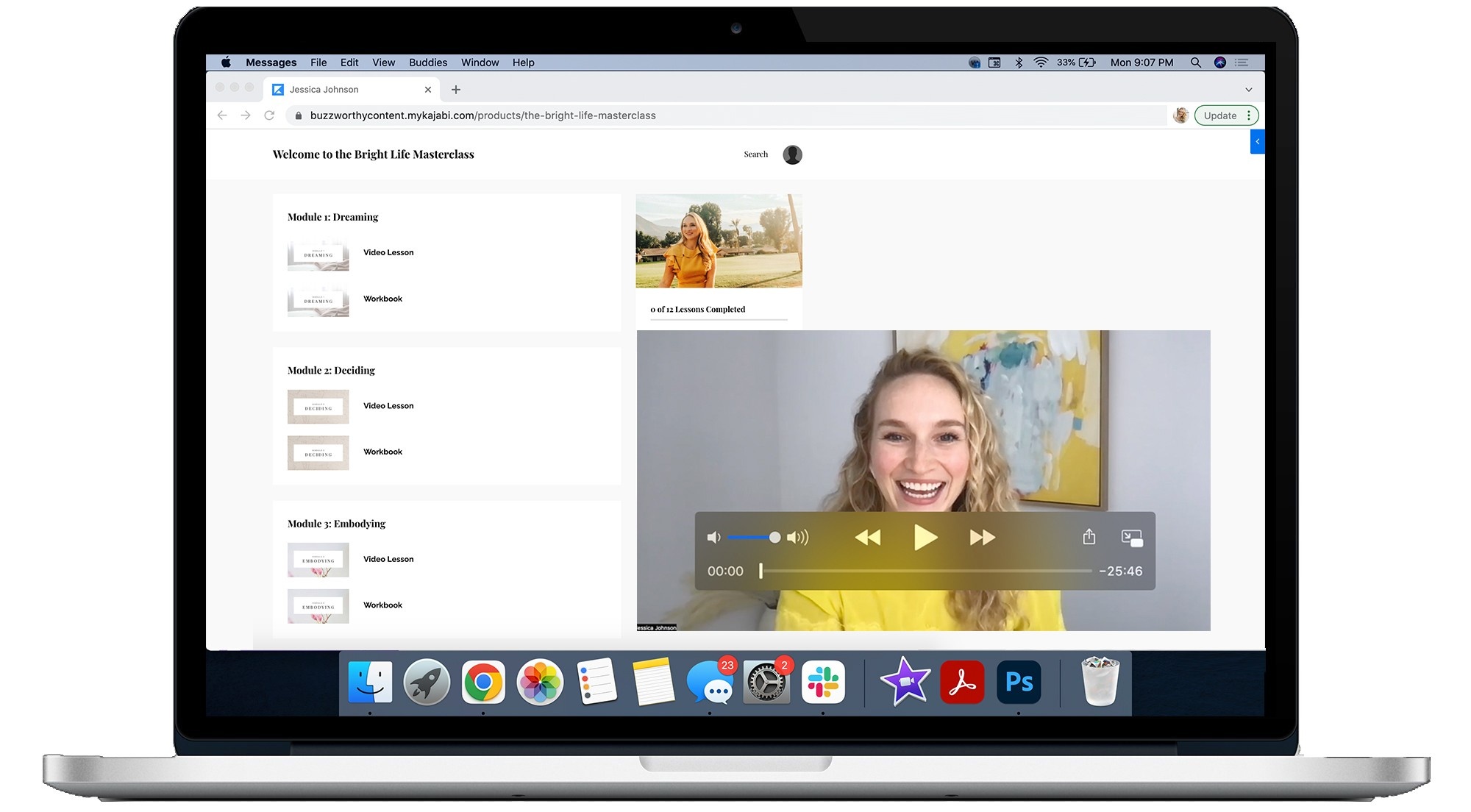Open Slack from the dock

coord(823,683)
